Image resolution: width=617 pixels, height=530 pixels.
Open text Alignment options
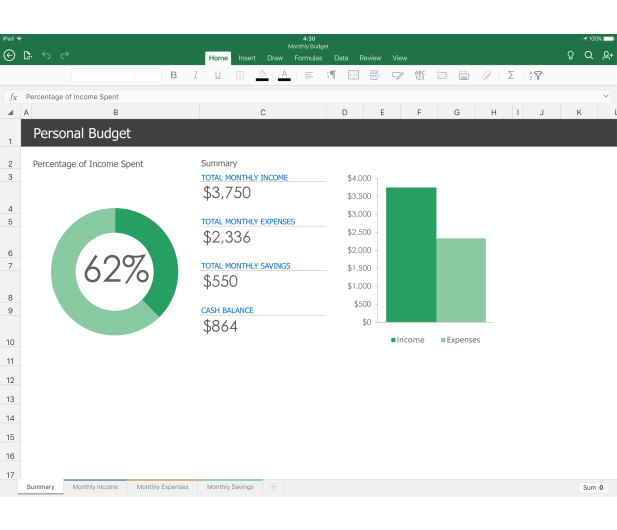(309, 75)
